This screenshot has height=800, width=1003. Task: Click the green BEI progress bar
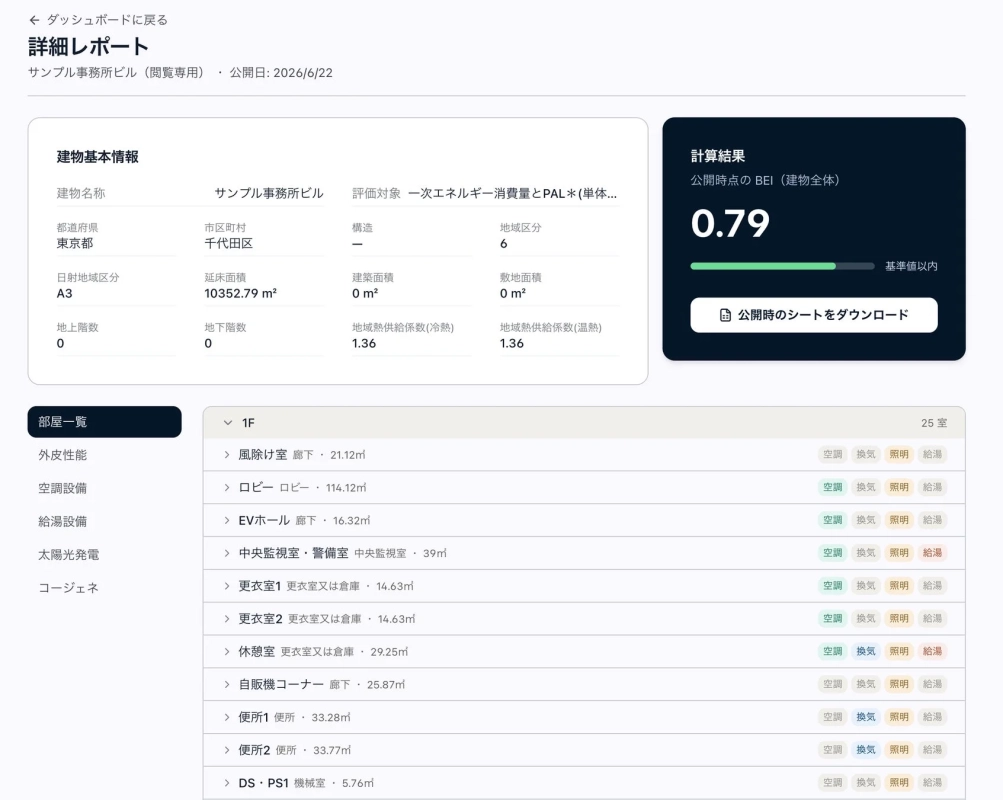coord(762,266)
